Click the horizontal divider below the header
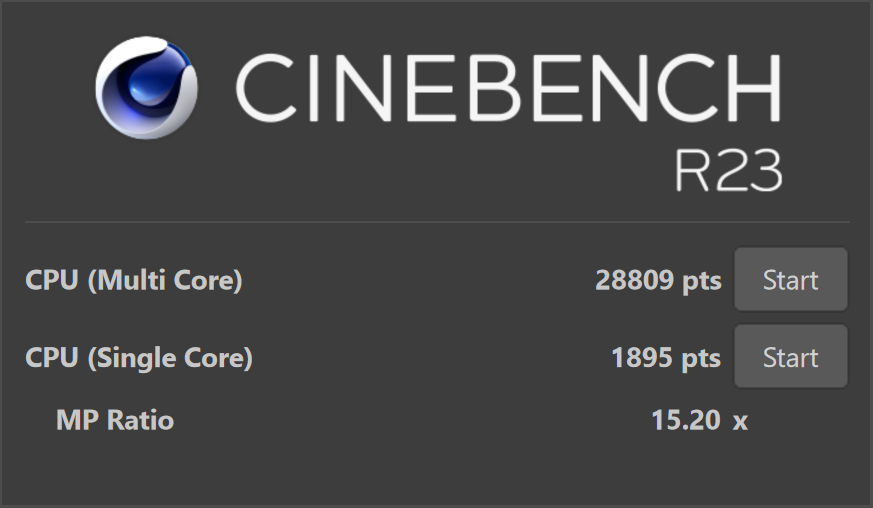Viewport: 873px width, 508px height. click(437, 221)
